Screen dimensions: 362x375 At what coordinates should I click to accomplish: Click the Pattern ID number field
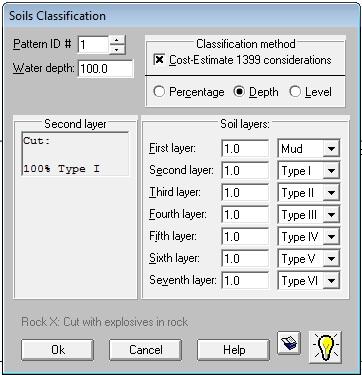point(93,45)
